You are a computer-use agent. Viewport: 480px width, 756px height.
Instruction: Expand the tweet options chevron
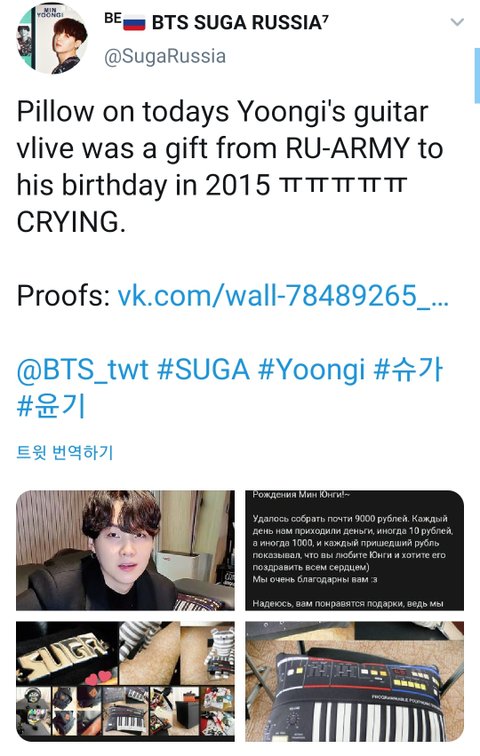[x=457, y=22]
